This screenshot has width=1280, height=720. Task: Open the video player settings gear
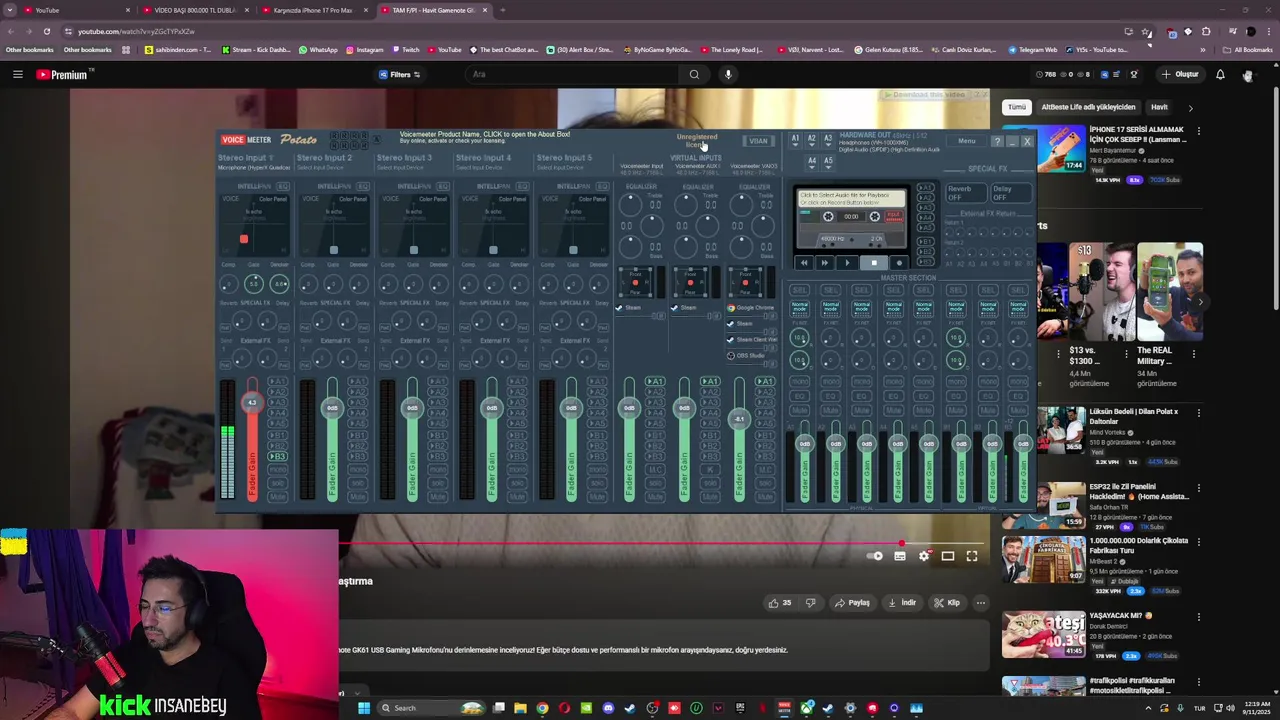[x=924, y=556]
